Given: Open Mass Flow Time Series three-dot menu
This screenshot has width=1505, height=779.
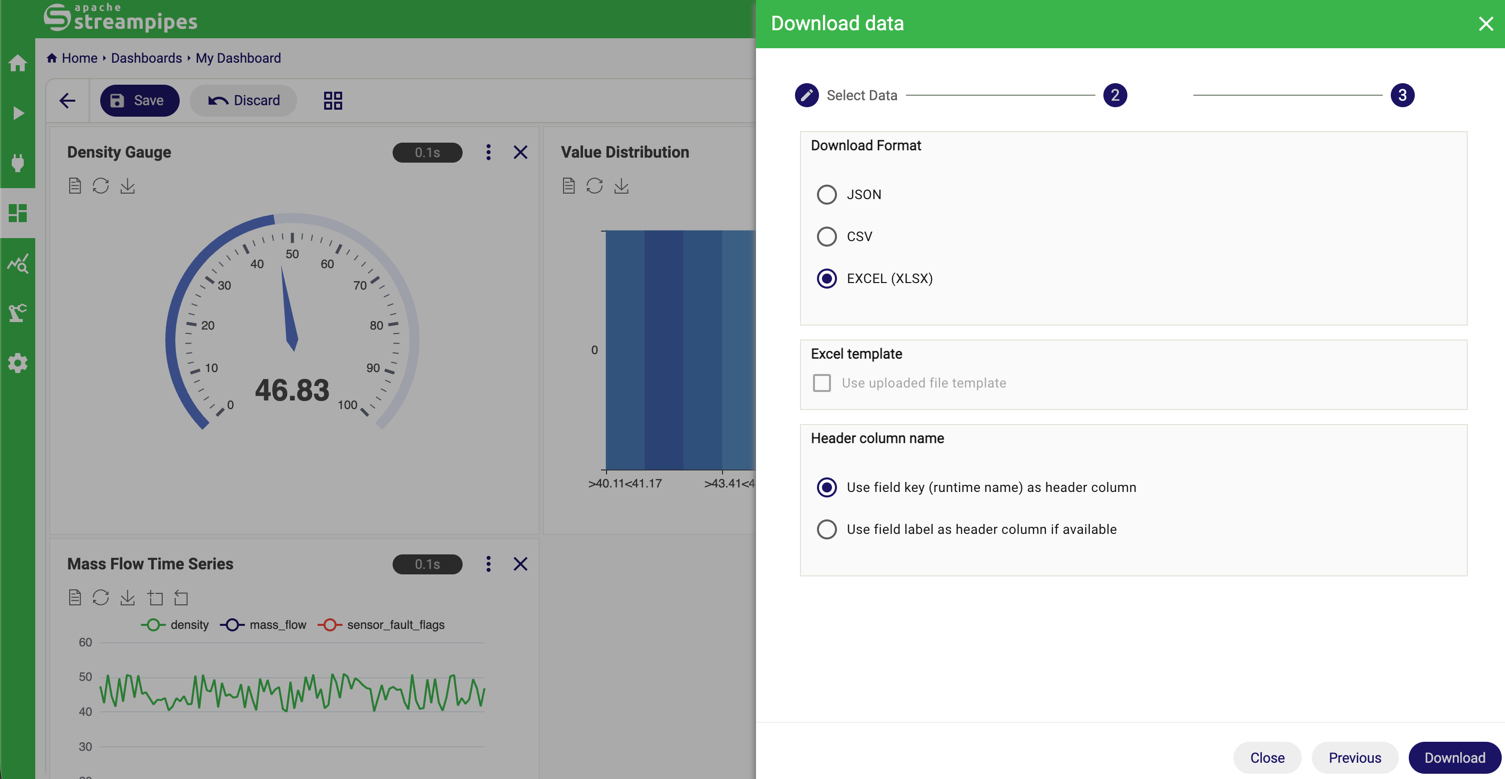Looking at the screenshot, I should 488,564.
